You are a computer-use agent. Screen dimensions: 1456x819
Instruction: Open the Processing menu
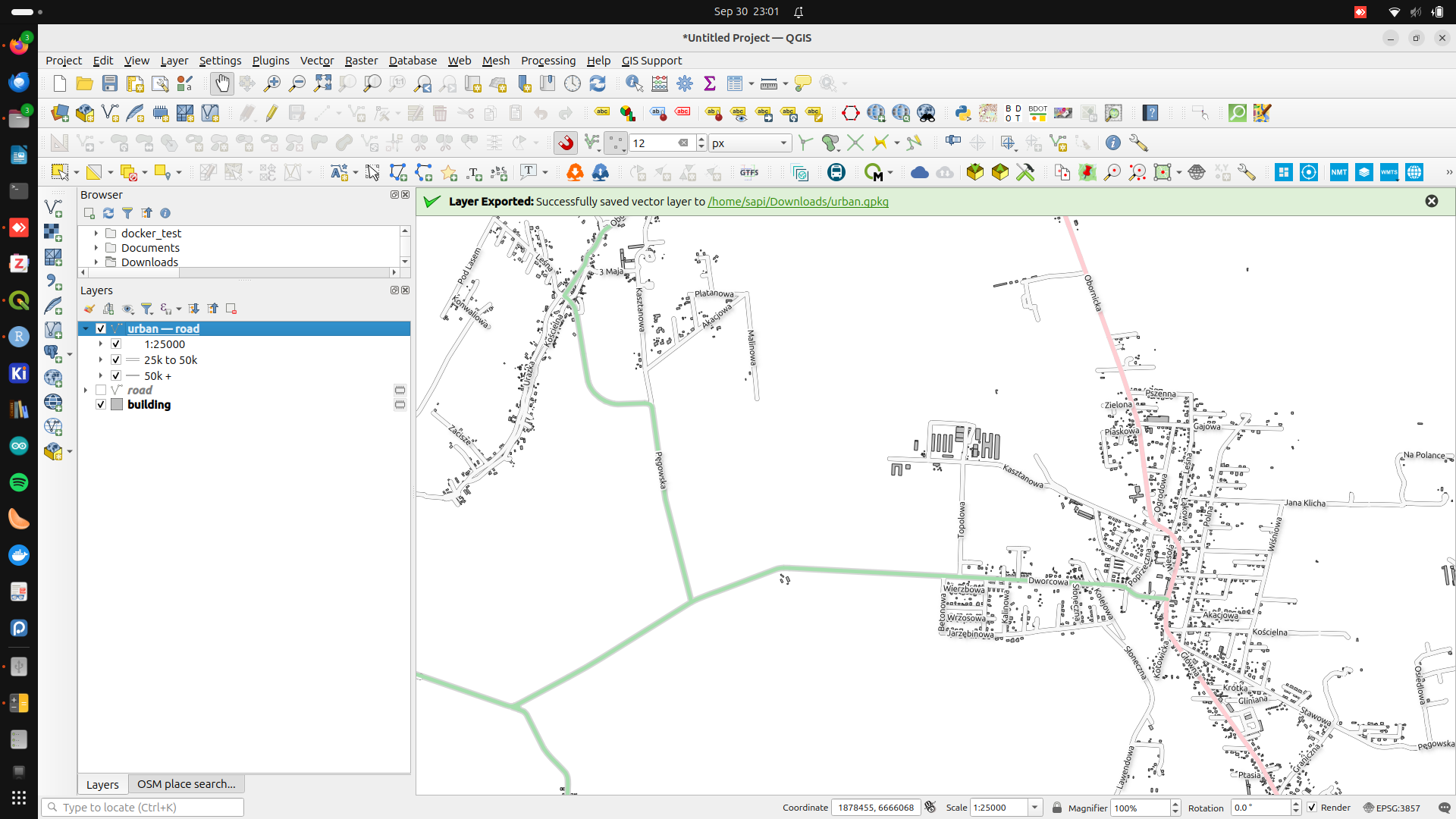548,61
